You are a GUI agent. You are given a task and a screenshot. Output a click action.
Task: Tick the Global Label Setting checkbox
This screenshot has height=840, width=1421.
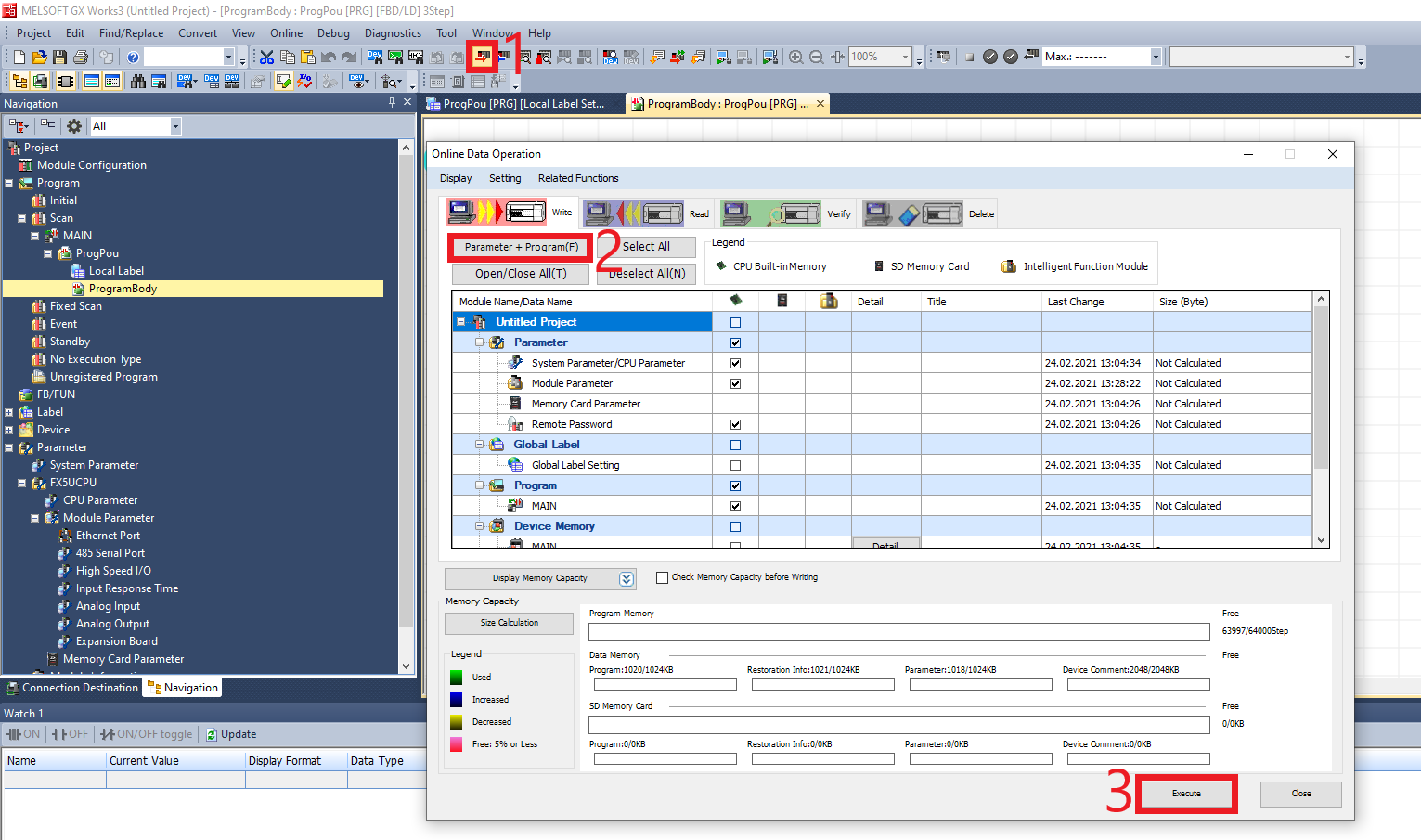coord(735,465)
